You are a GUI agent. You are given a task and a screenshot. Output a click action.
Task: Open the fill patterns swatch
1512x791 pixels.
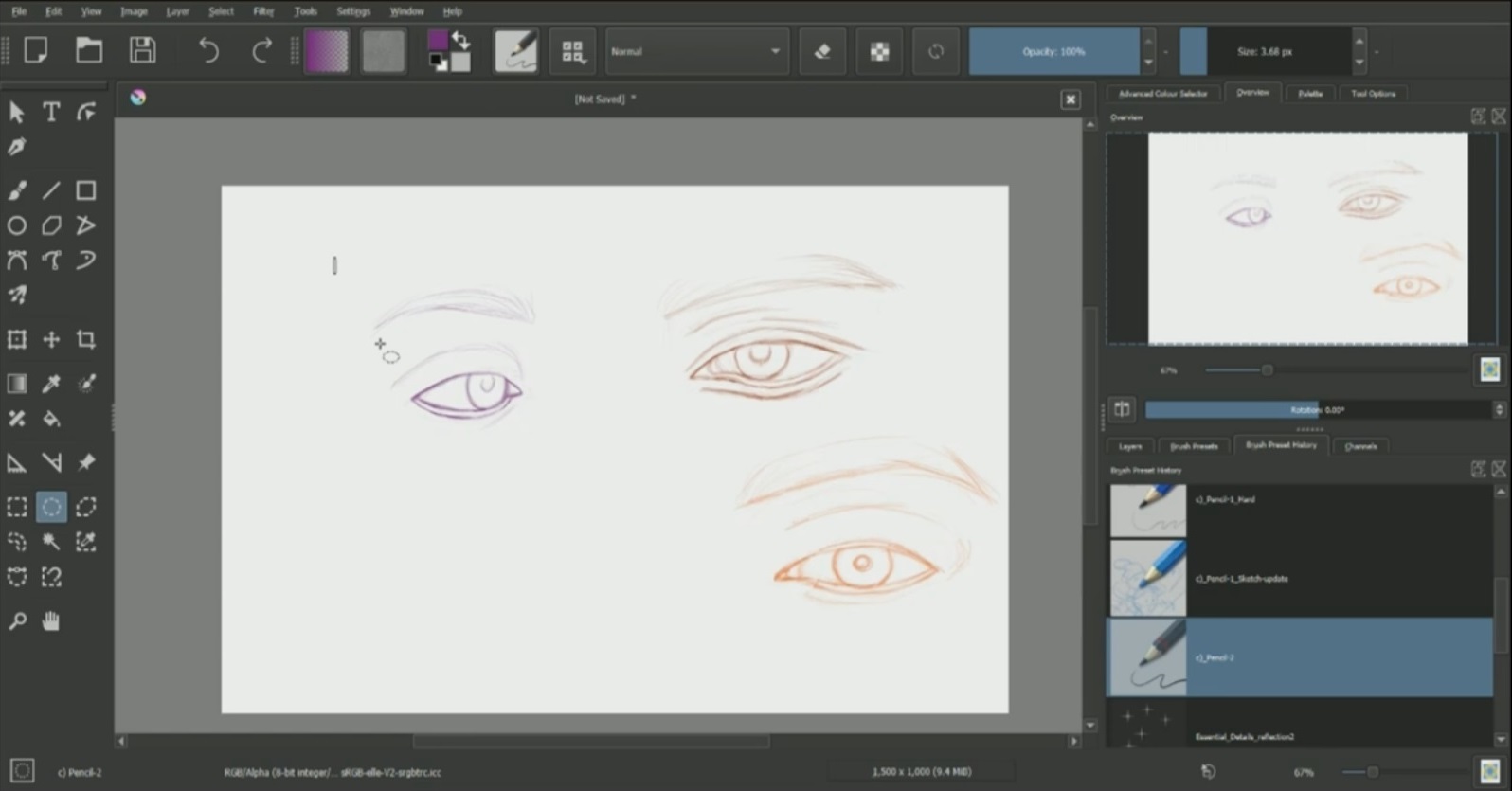(384, 51)
